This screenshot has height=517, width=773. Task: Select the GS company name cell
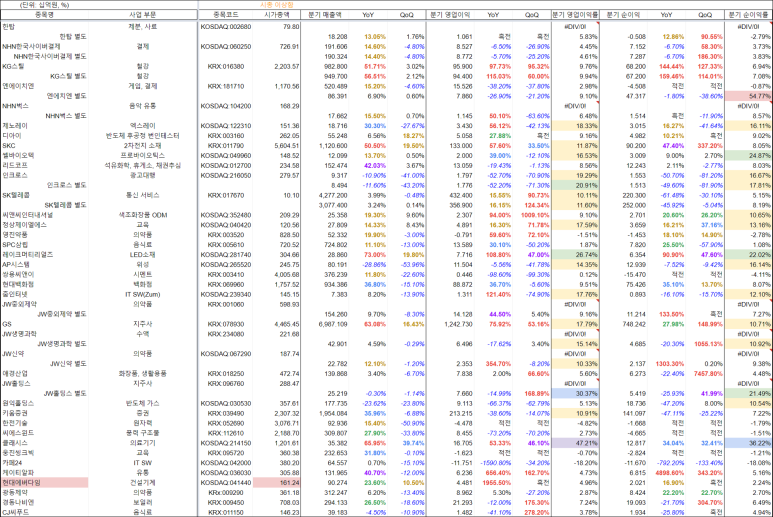6,324
